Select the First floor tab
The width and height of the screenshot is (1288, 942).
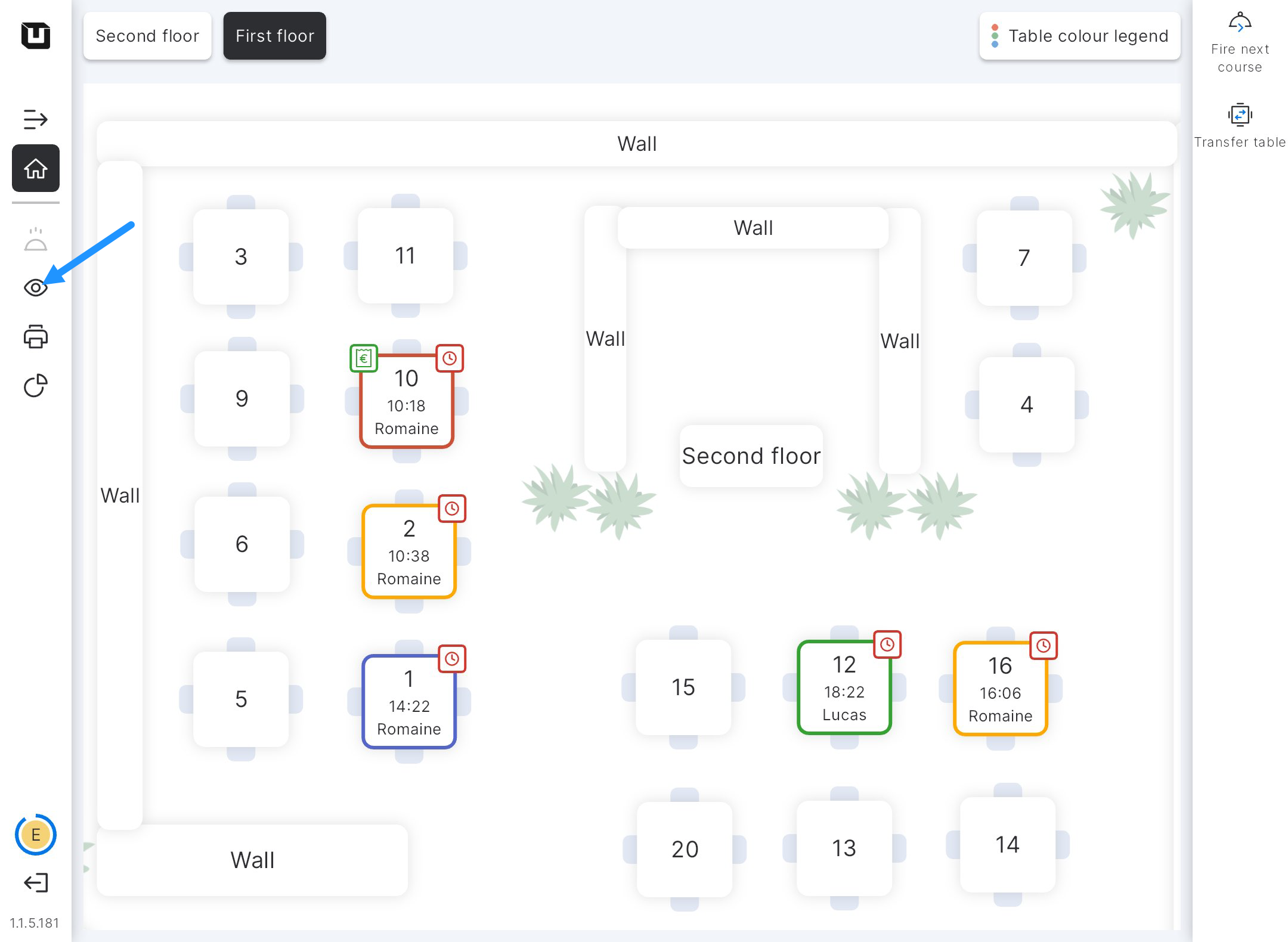pos(274,36)
